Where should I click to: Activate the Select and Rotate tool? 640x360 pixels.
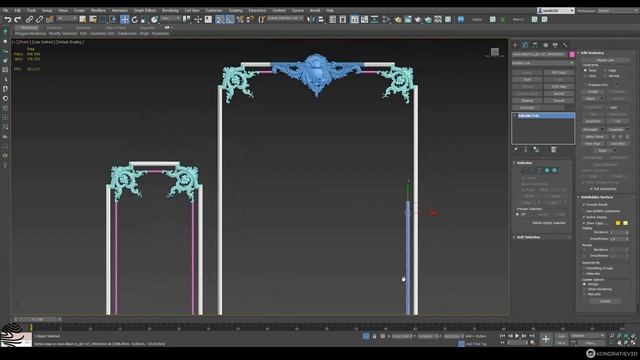[x=135, y=19]
